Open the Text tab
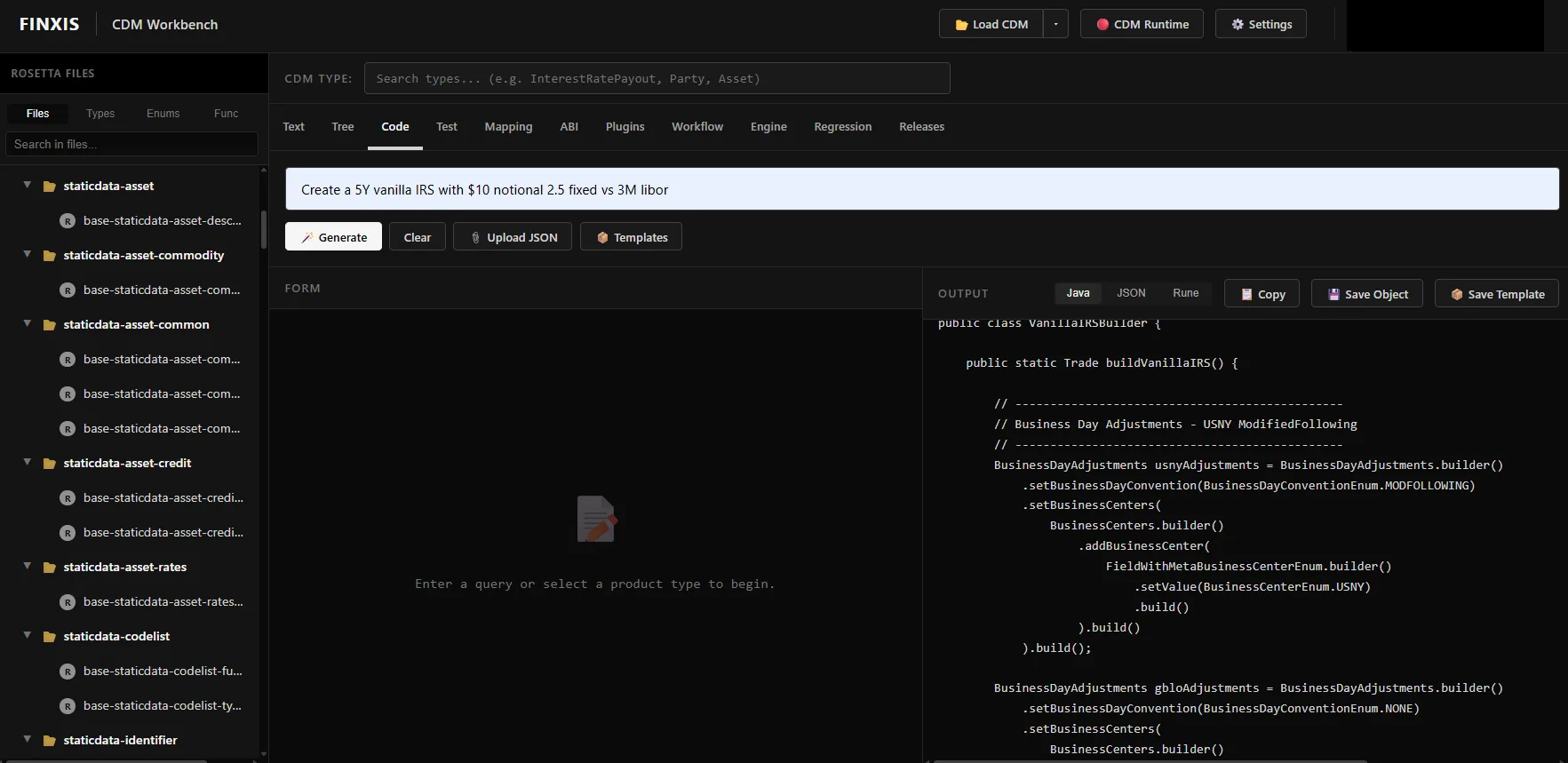1568x763 pixels. [x=293, y=127]
